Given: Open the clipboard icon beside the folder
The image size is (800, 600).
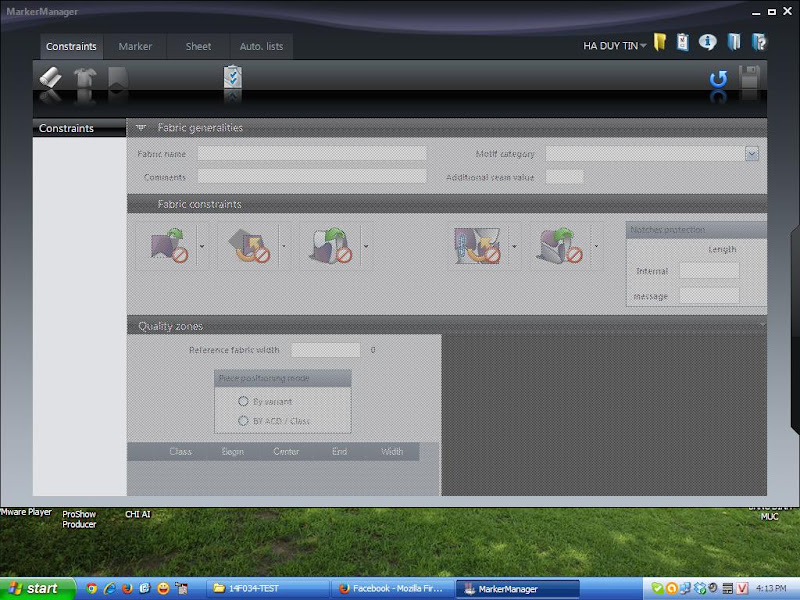Looking at the screenshot, I should click(683, 42).
